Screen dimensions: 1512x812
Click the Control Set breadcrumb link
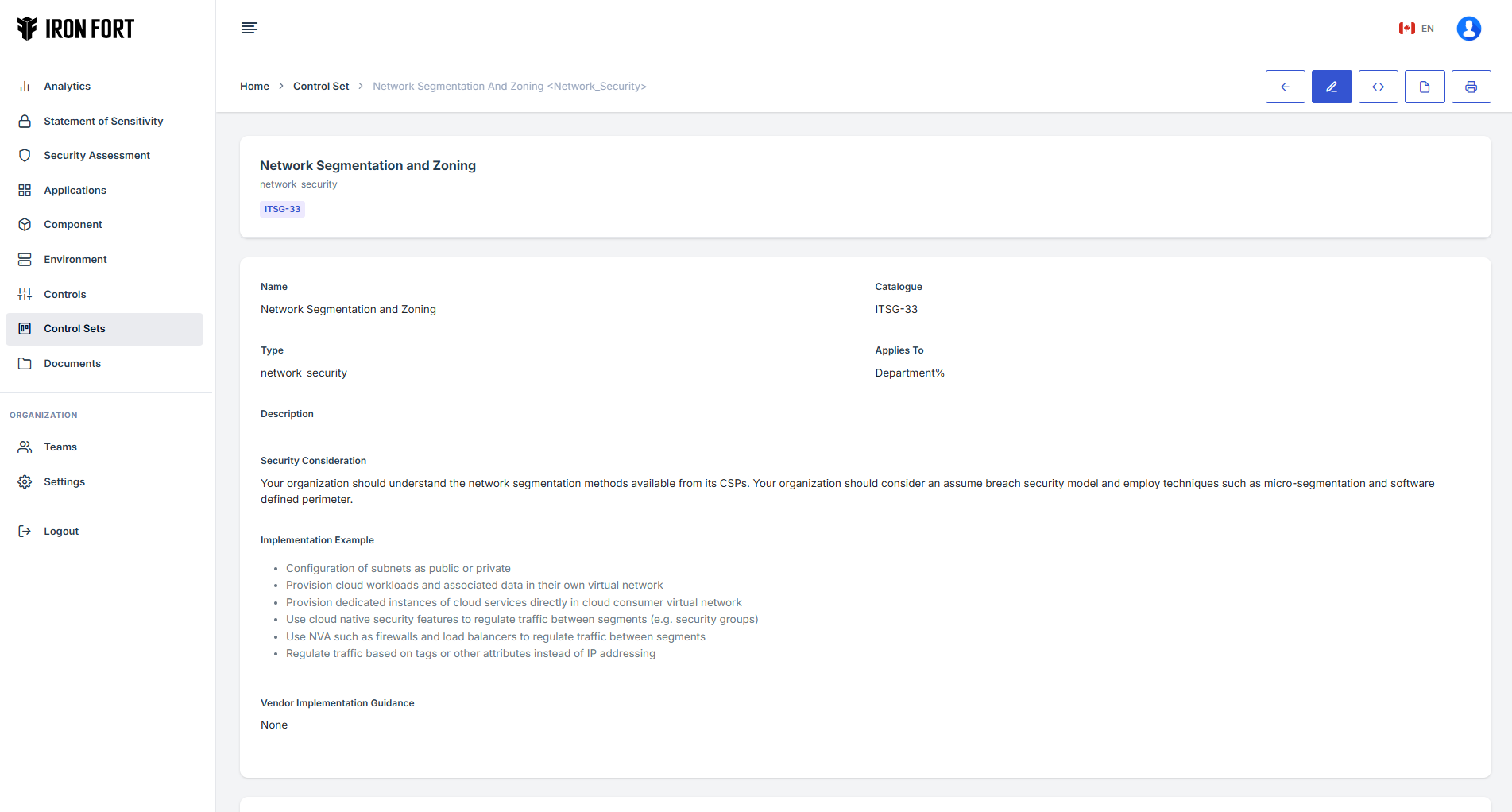click(321, 87)
